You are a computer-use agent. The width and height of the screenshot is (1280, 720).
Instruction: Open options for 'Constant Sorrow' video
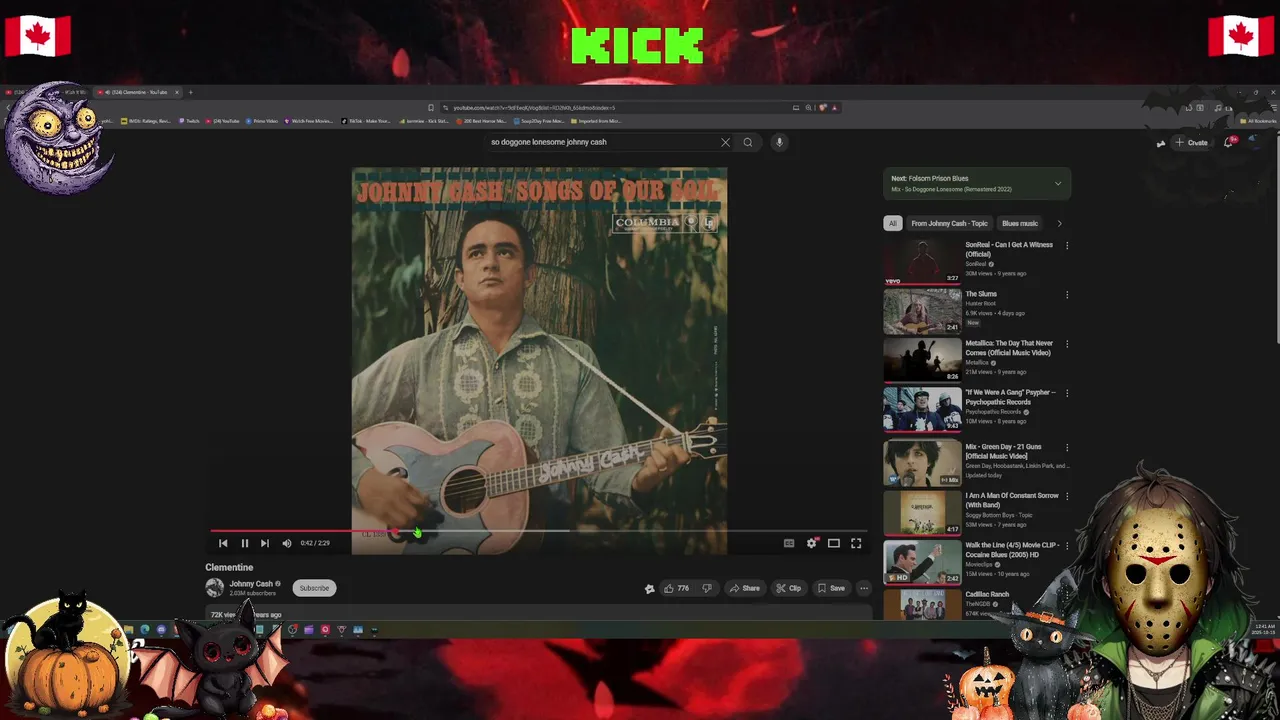tap(1067, 496)
